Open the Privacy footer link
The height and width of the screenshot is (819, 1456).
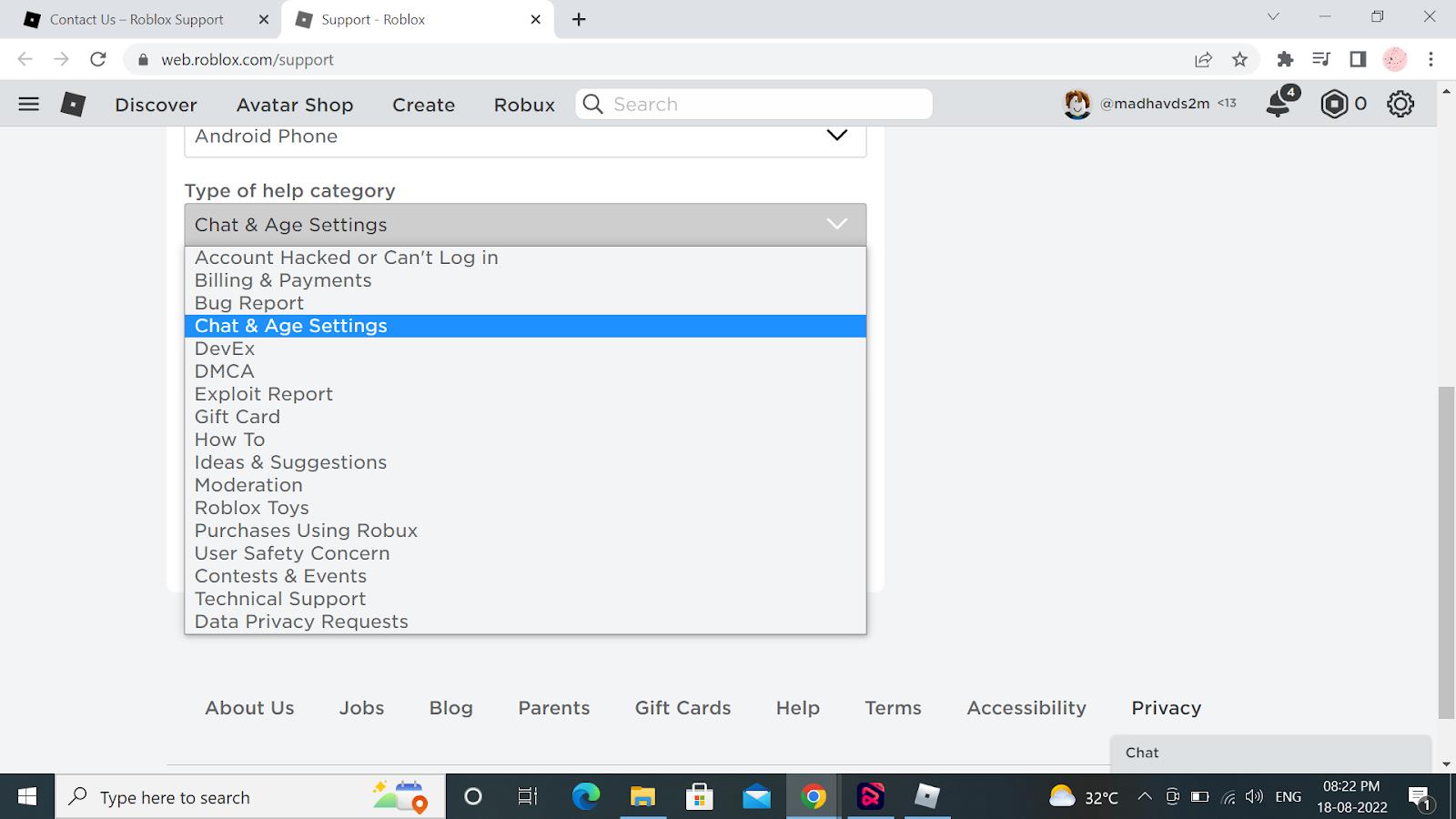(x=1166, y=708)
